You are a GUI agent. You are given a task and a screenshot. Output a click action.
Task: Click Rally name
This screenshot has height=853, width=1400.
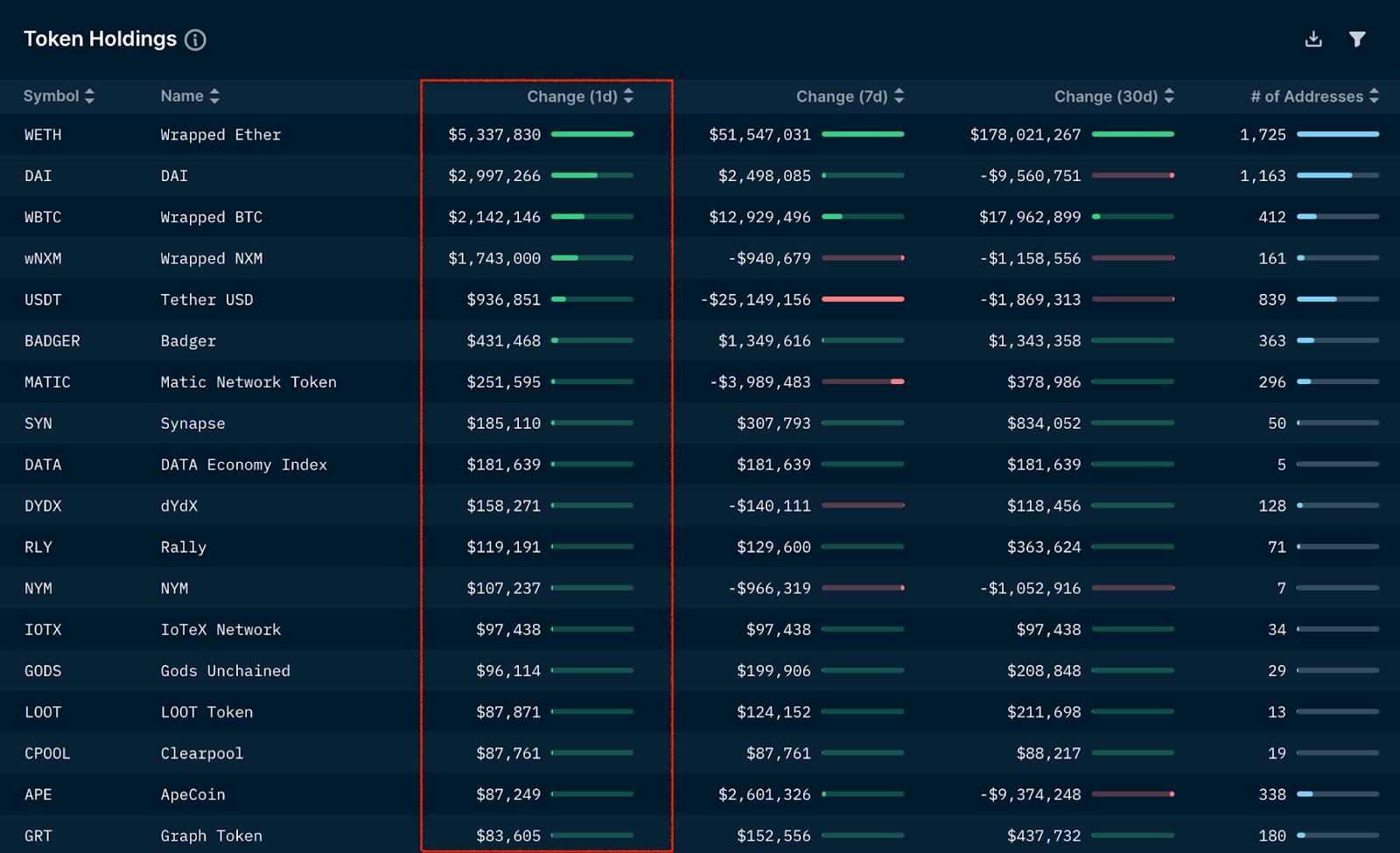(183, 547)
